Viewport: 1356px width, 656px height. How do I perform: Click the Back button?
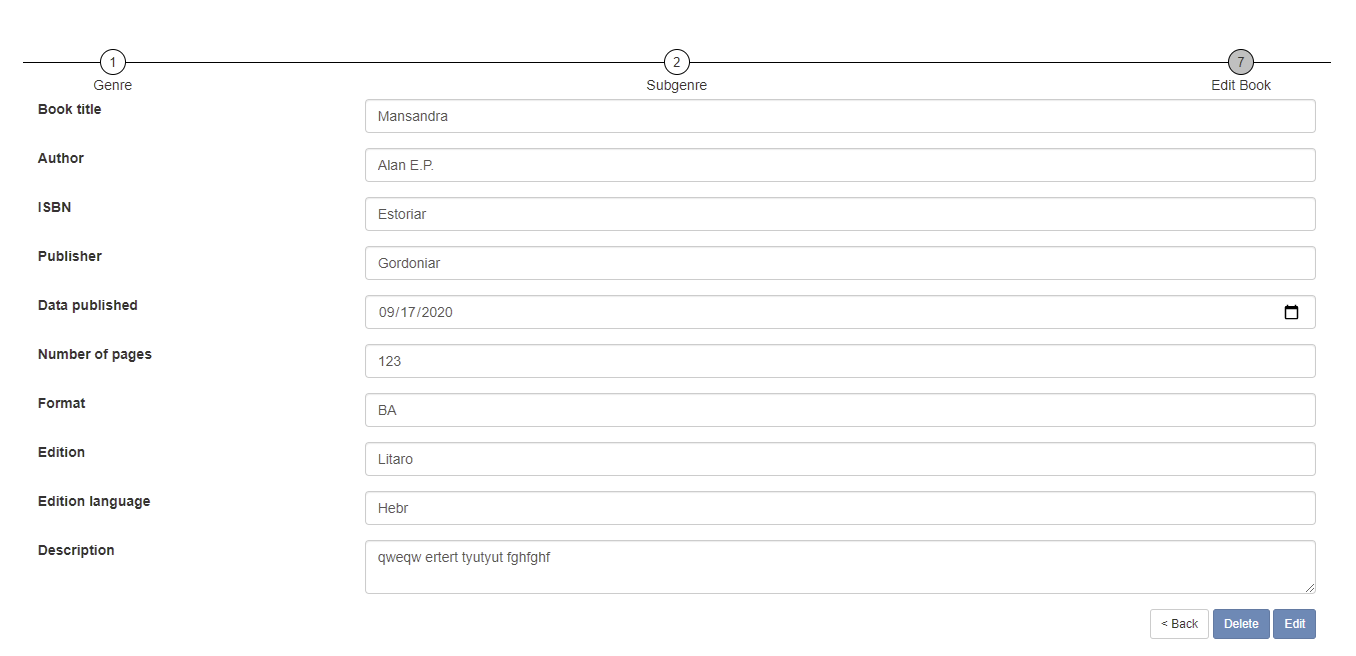point(1179,624)
